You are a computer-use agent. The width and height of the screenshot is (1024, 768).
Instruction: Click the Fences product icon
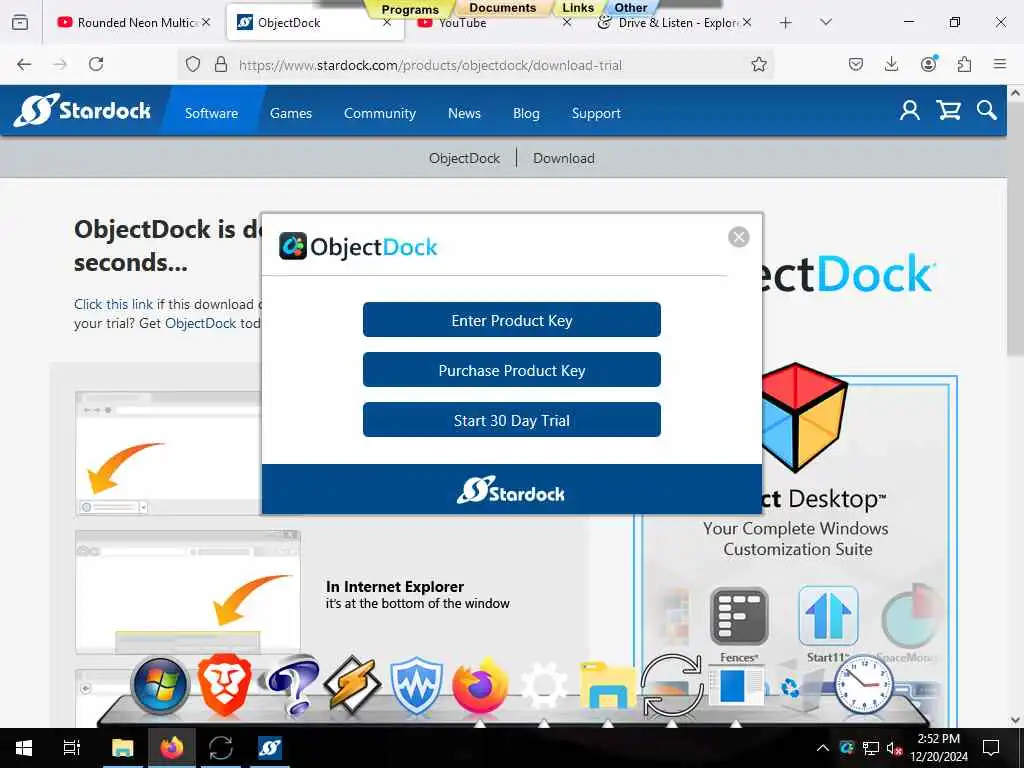[739, 616]
